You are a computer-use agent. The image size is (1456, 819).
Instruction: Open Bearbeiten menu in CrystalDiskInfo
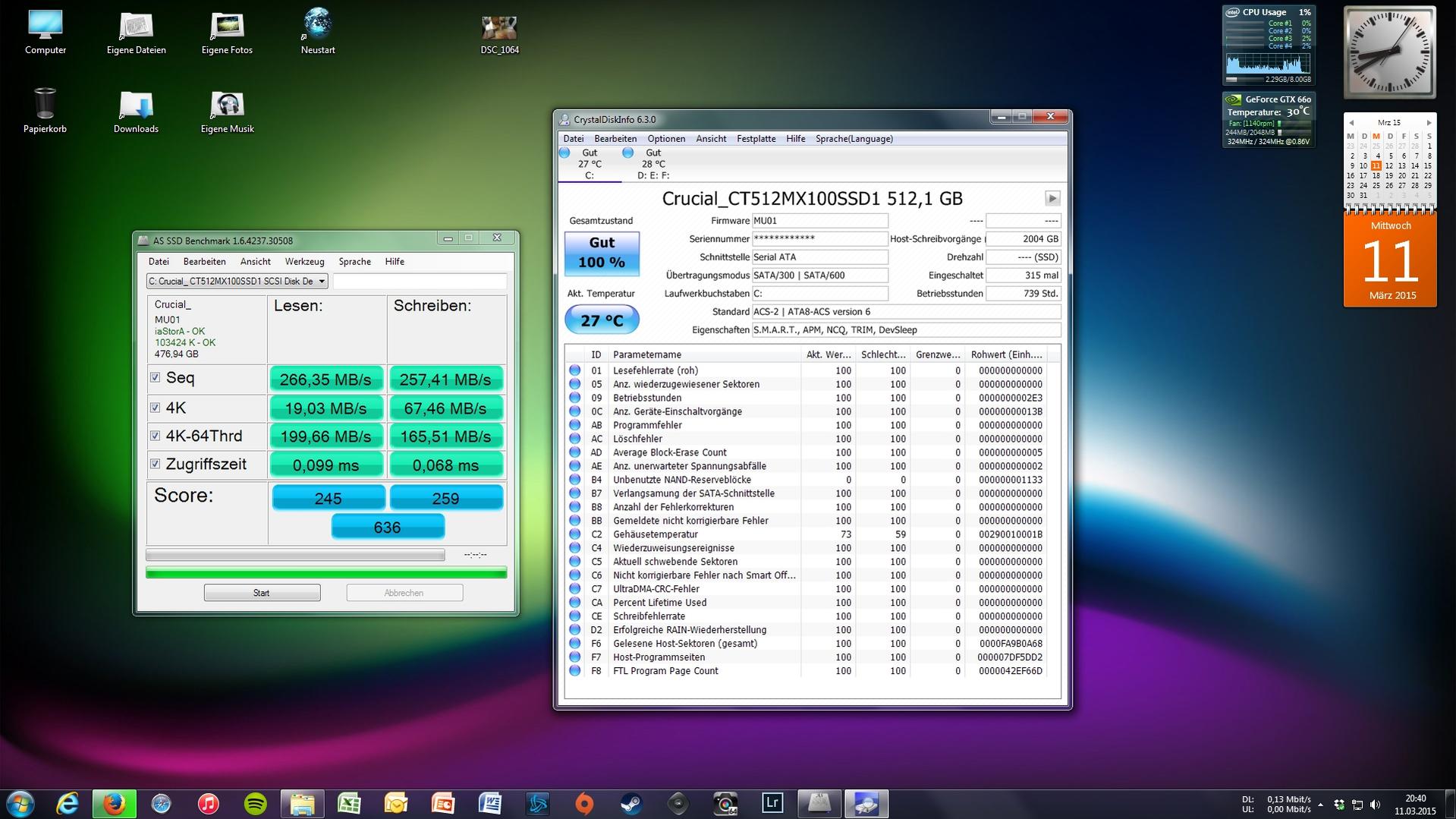[x=615, y=139]
